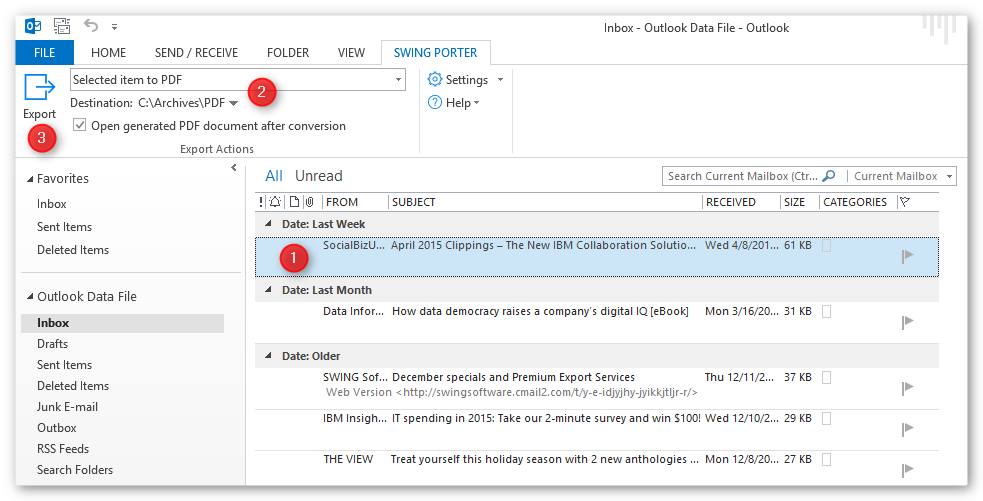The width and height of the screenshot is (983, 501).
Task: Open the Current Mailbox scope dropdown
Action: coord(948,176)
